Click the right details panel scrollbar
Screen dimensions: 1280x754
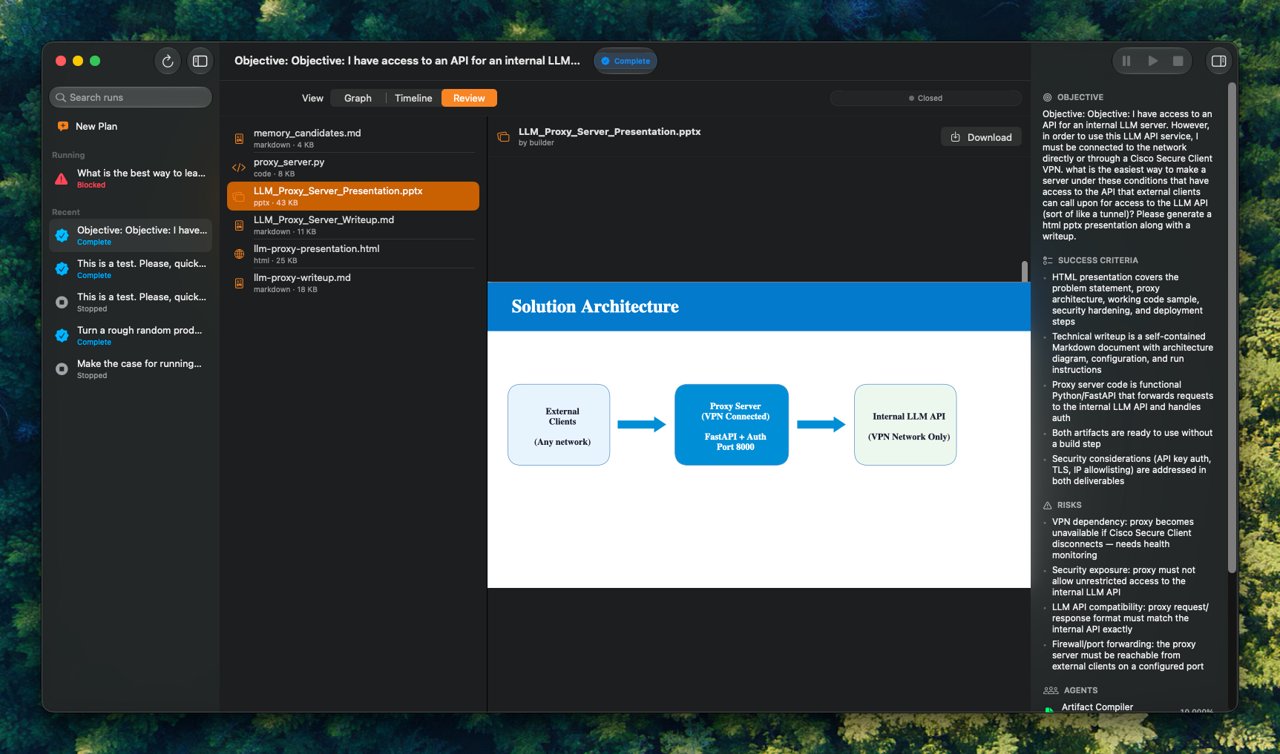point(1232,330)
